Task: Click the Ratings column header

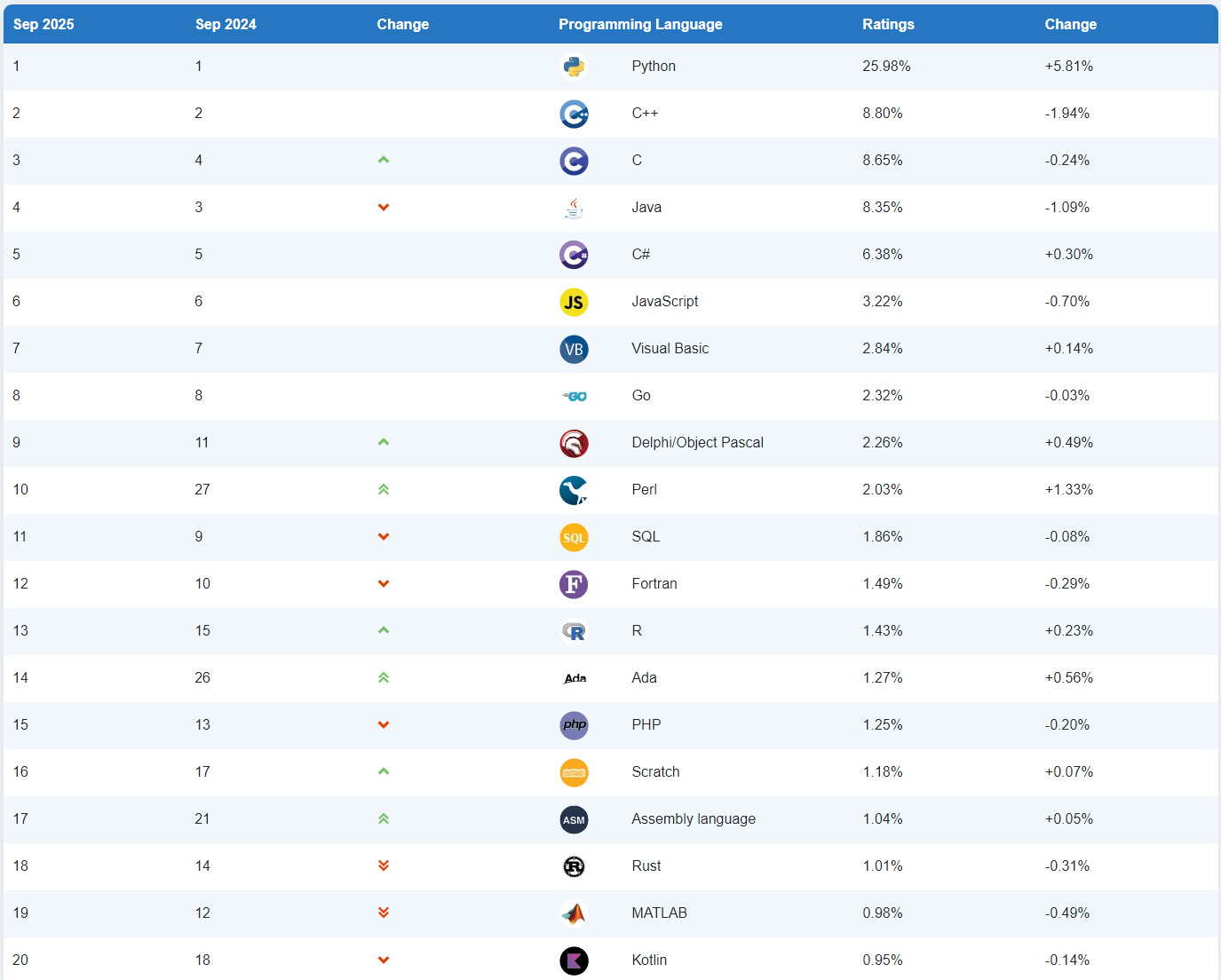Action: click(x=888, y=24)
